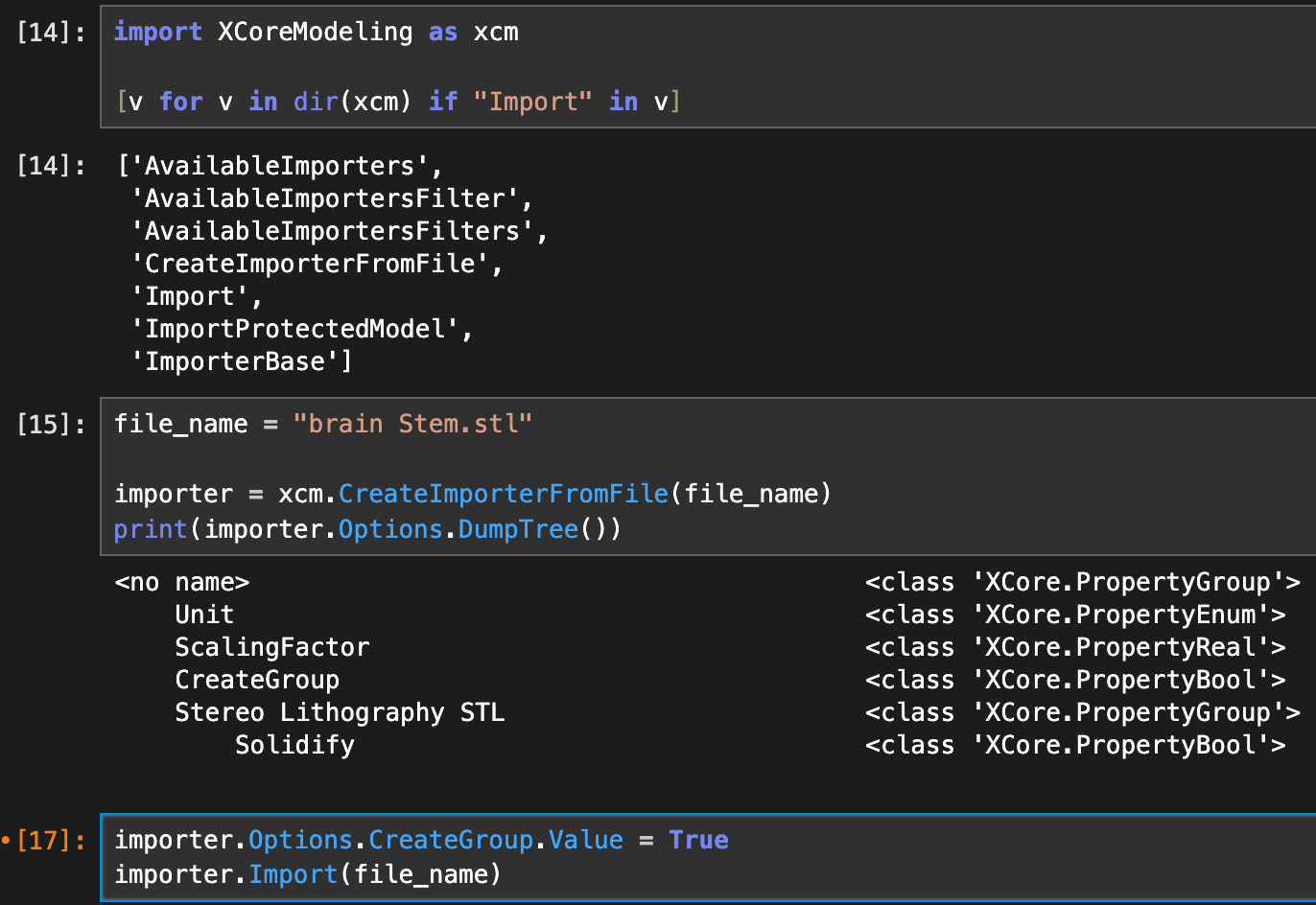Click the ScalingFactor row in tree output

tap(271, 648)
